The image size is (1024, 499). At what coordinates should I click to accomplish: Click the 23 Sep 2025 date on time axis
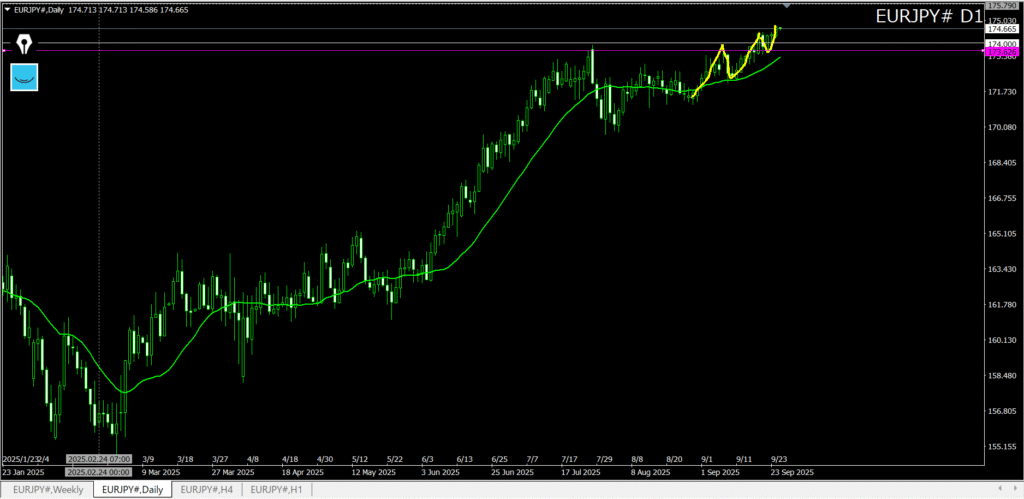(792, 471)
